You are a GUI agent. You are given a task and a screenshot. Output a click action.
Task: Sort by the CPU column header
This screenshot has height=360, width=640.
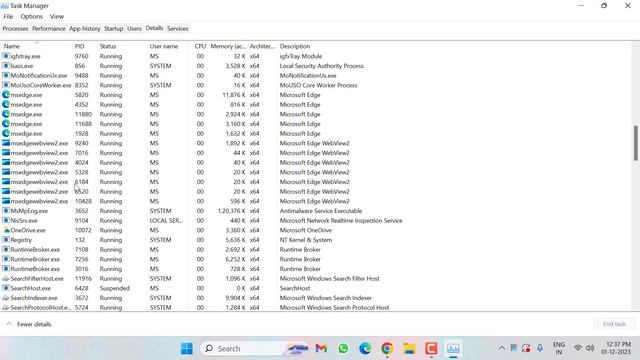[198, 46]
